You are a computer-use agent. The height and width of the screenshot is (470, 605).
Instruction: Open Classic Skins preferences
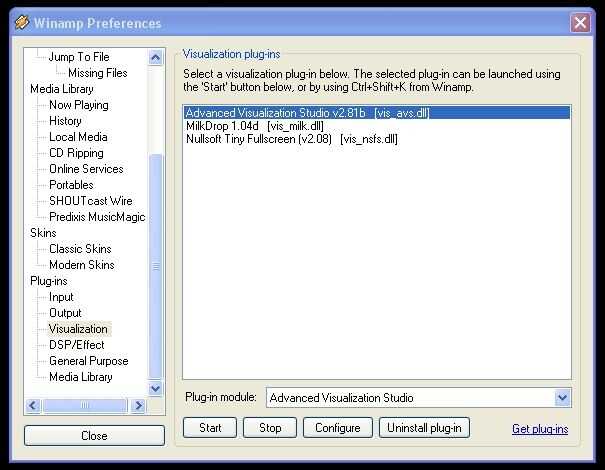[80, 249]
